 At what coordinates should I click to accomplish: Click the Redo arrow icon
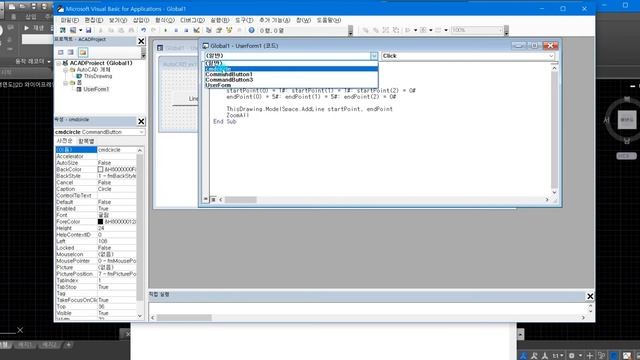click(x=153, y=30)
